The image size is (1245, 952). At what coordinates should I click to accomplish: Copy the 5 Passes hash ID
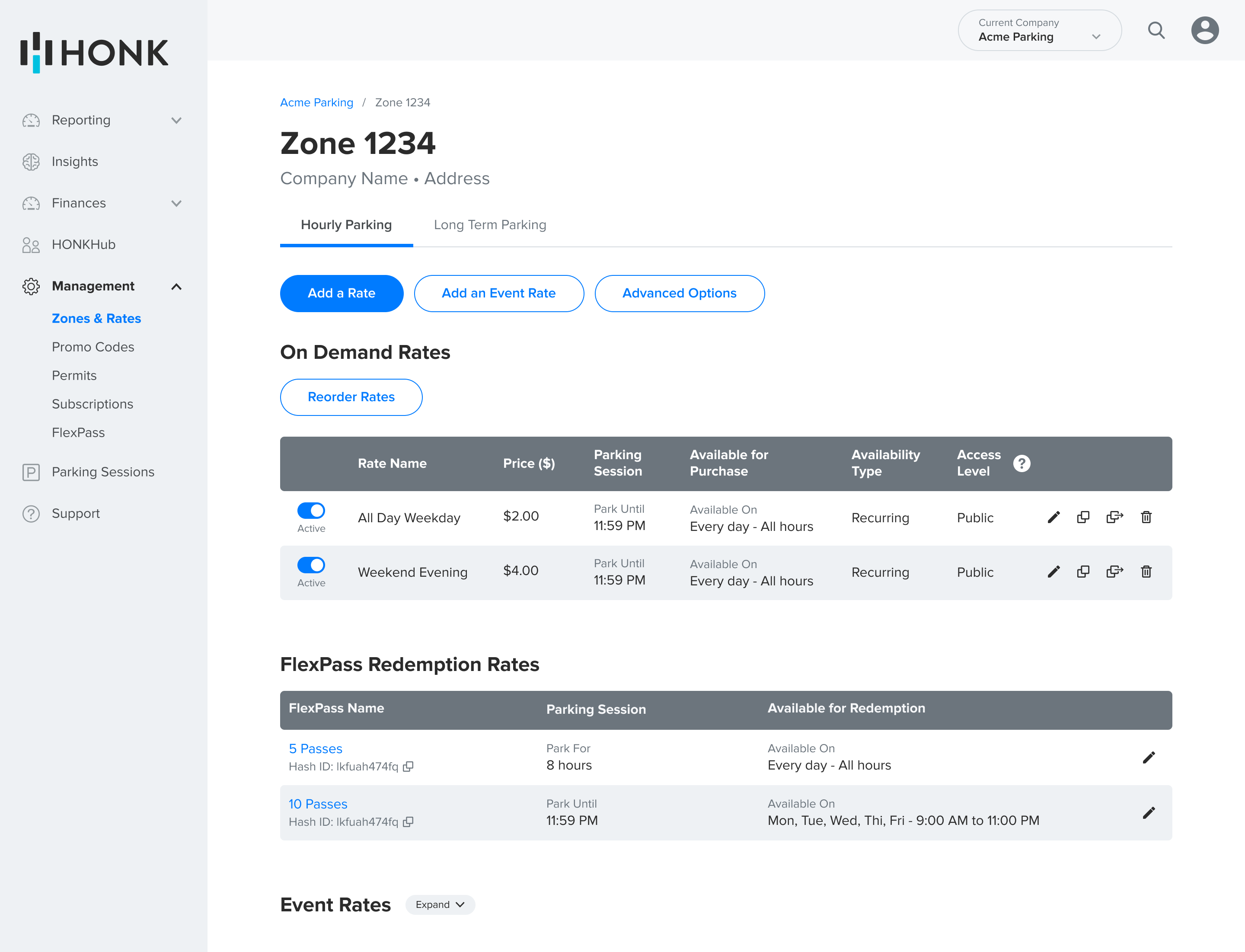[x=408, y=766]
